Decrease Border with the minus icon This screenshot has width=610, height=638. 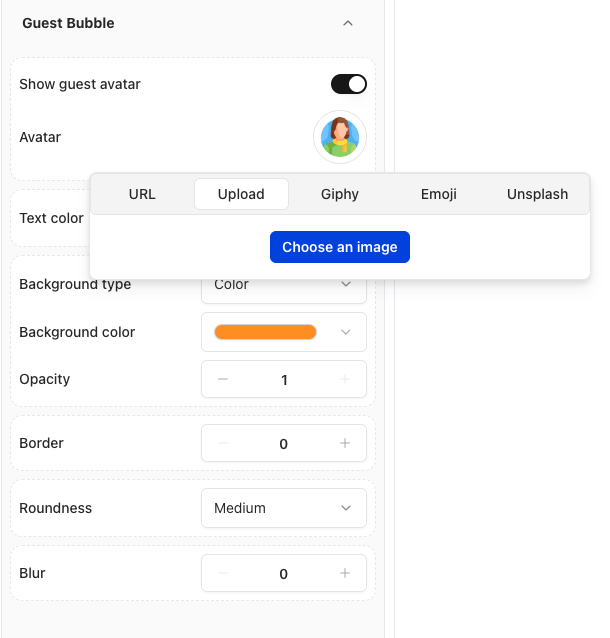coord(223,443)
